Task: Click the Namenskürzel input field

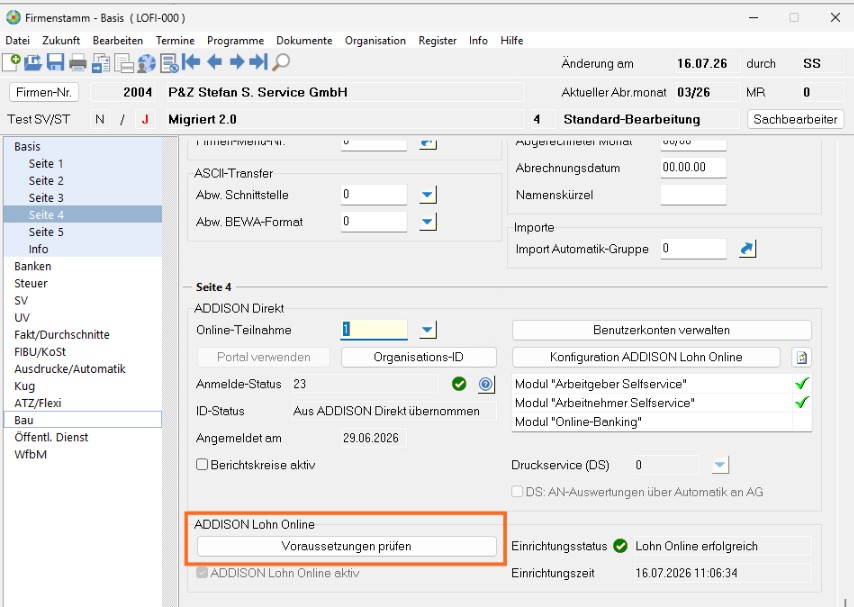Action: pos(693,195)
